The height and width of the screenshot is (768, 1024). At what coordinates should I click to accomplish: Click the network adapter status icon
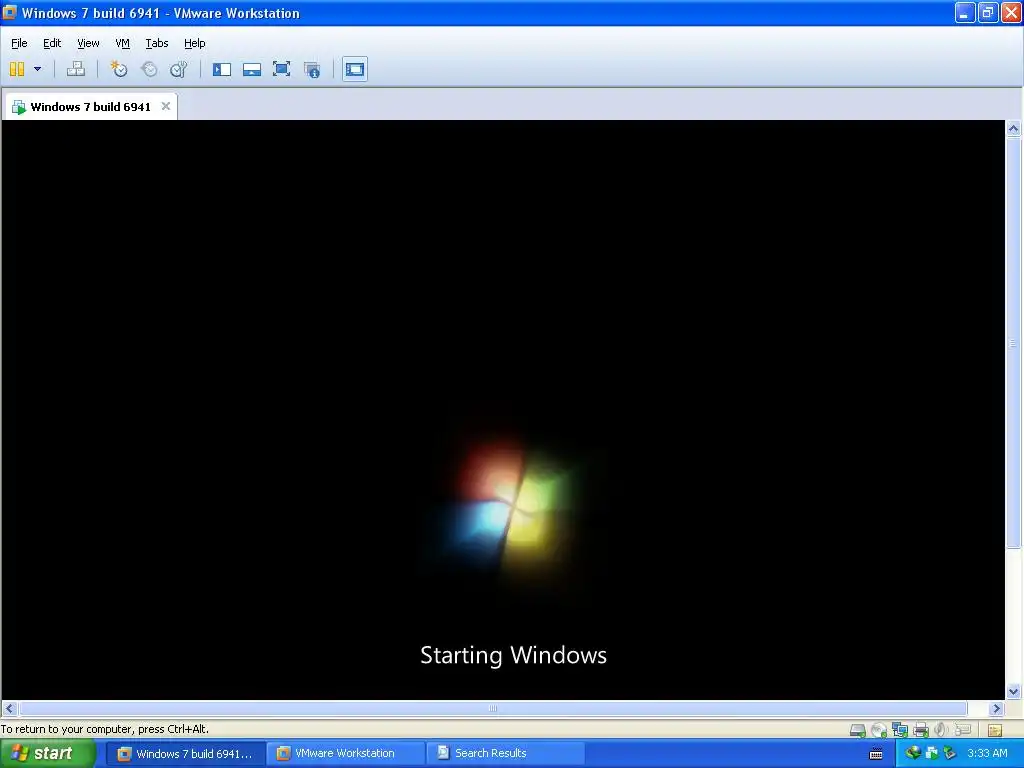[x=900, y=730]
